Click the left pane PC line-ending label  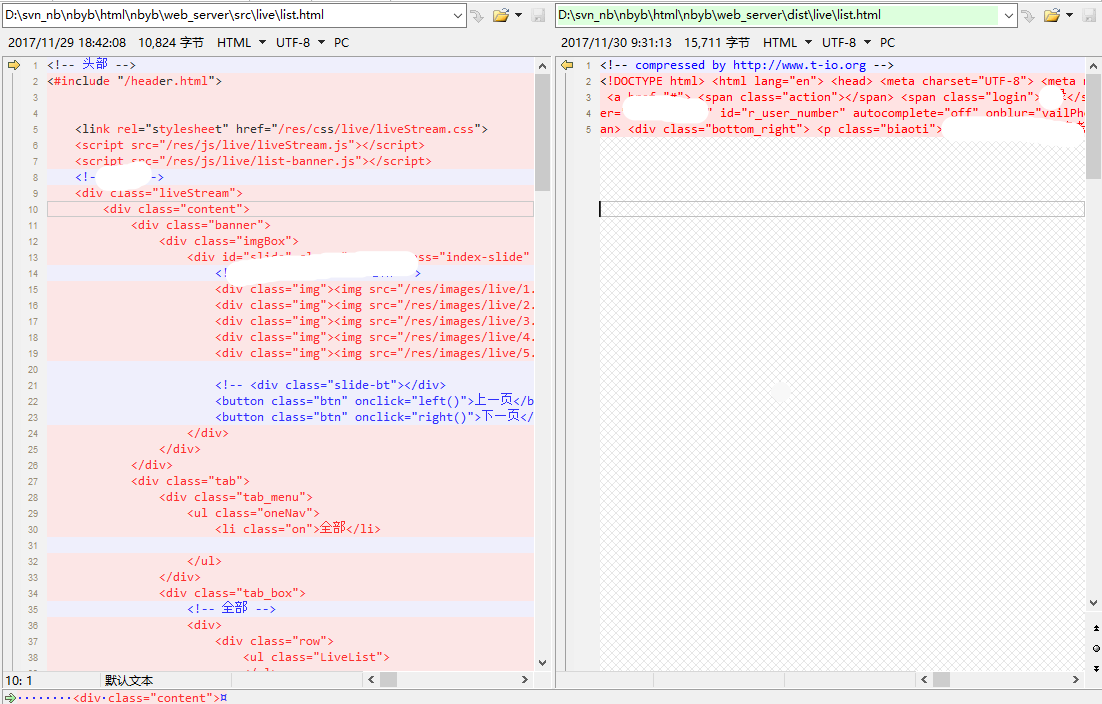pyautogui.click(x=342, y=43)
